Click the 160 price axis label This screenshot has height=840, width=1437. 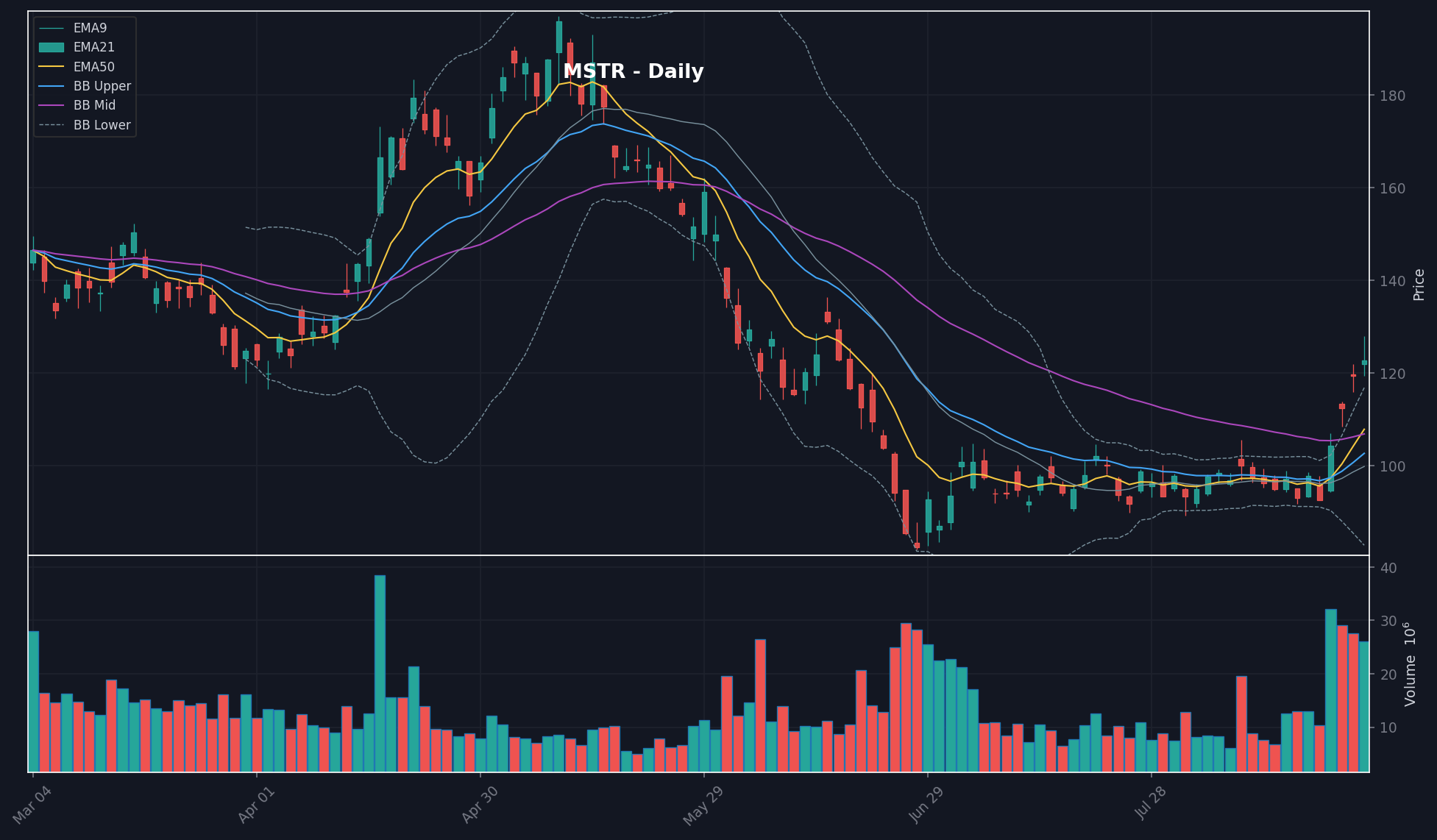point(1392,188)
